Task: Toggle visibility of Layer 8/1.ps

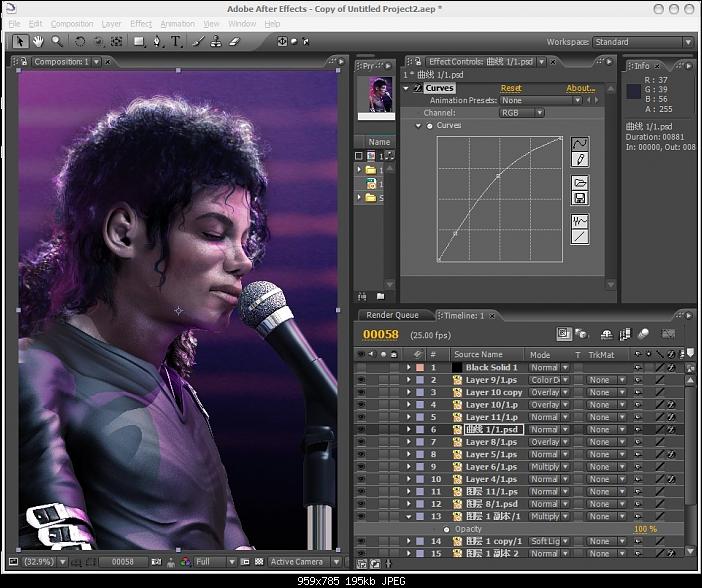Action: [361, 442]
